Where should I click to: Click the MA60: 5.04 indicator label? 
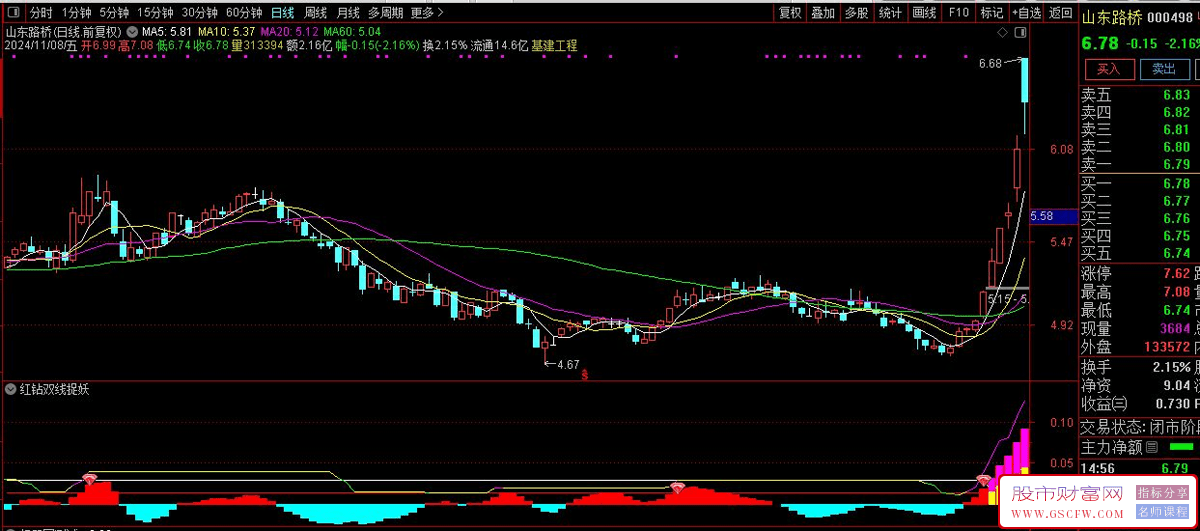352,32
